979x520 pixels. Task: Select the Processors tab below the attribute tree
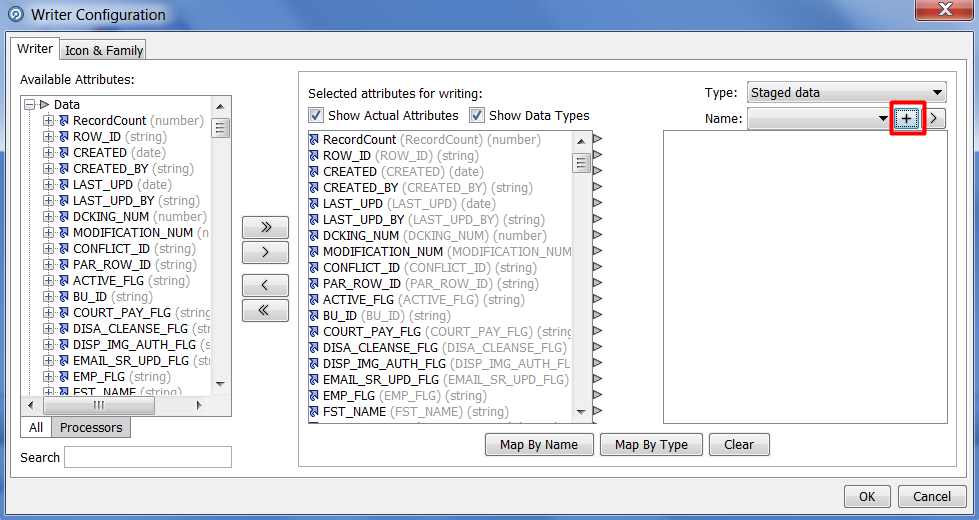point(91,428)
